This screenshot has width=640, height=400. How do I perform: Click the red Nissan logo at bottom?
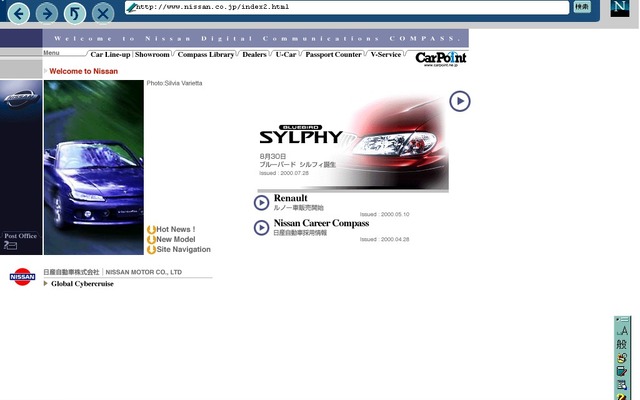(x=22, y=277)
